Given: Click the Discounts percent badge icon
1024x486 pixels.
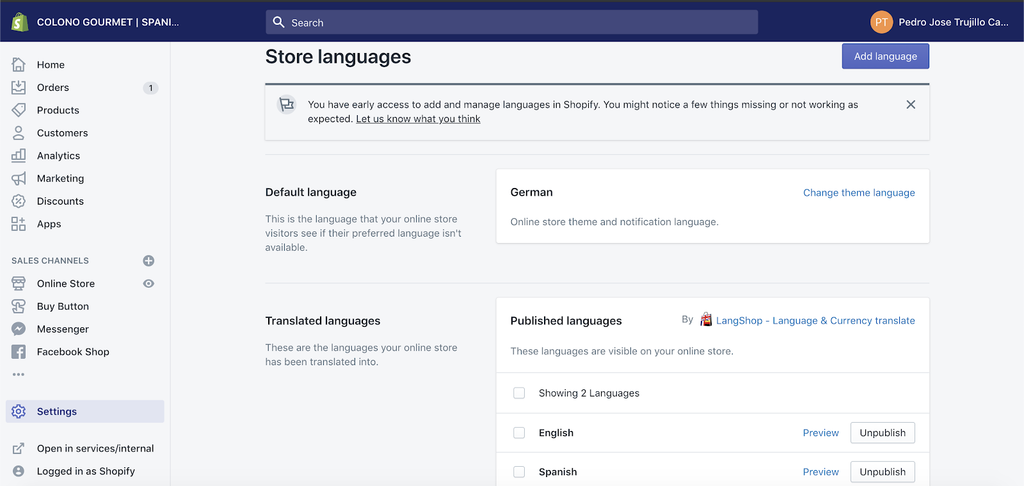Looking at the screenshot, I should click(18, 201).
